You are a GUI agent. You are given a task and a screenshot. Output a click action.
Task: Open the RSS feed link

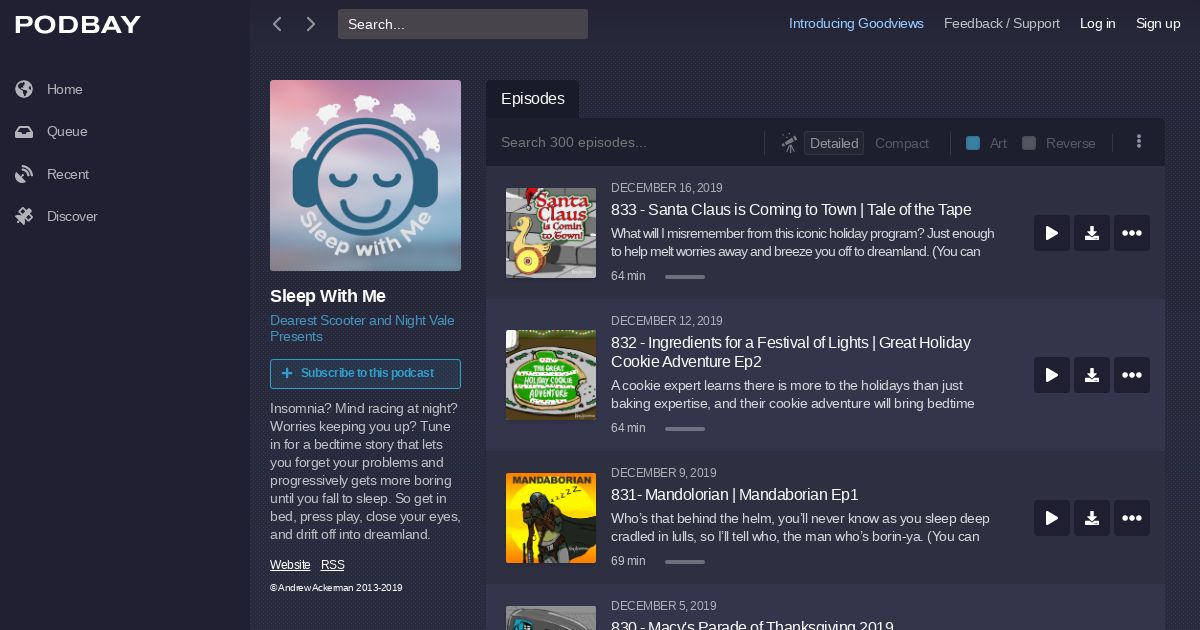[333, 565]
